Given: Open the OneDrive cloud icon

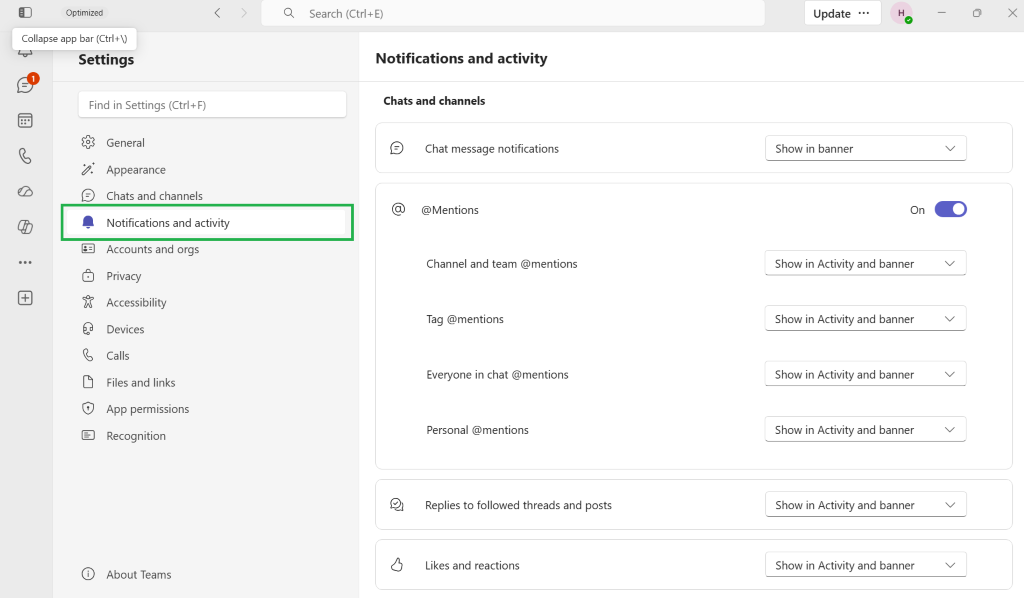Looking at the screenshot, I should click(x=25, y=191).
